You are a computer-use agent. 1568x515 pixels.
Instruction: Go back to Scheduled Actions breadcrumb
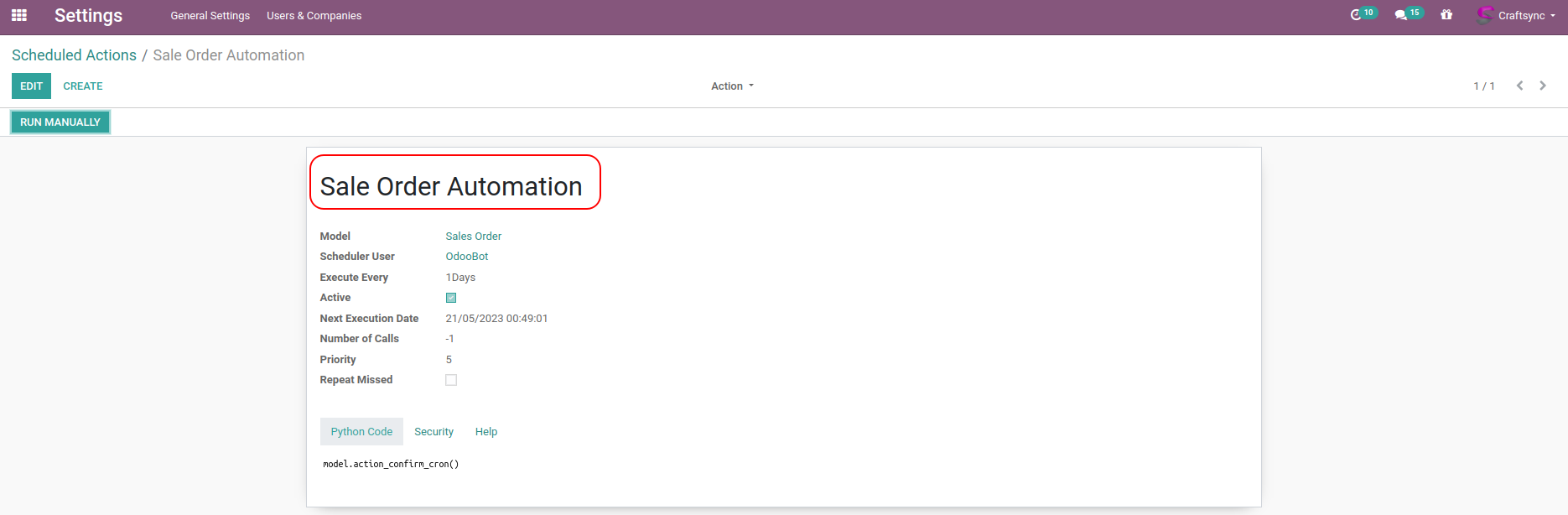(74, 55)
